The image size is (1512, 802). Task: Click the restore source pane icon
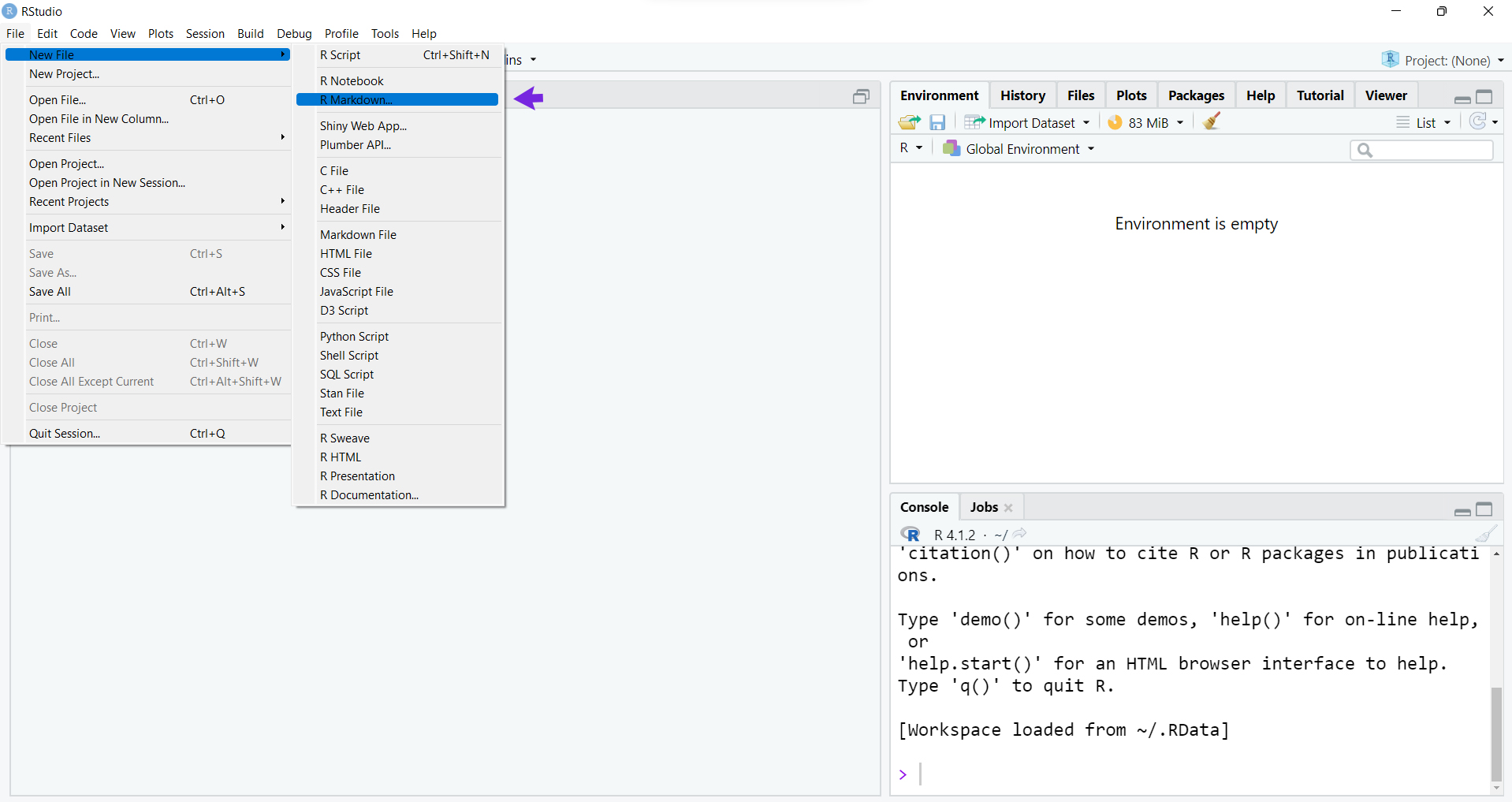tap(861, 96)
